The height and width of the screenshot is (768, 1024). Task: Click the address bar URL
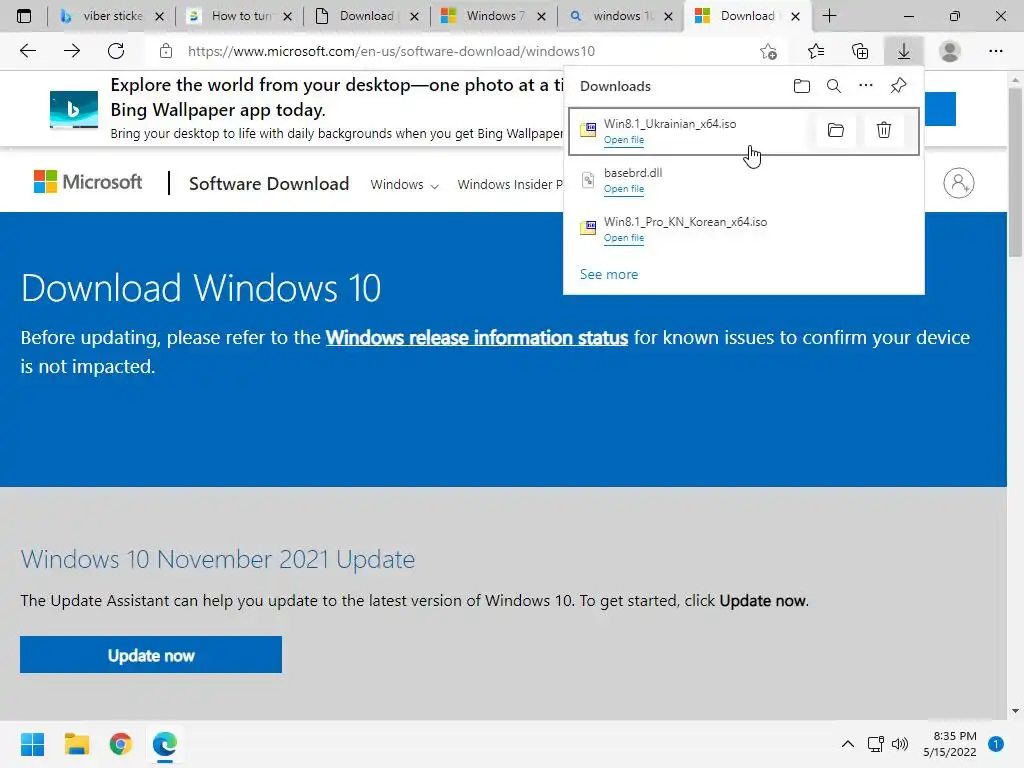pos(391,51)
